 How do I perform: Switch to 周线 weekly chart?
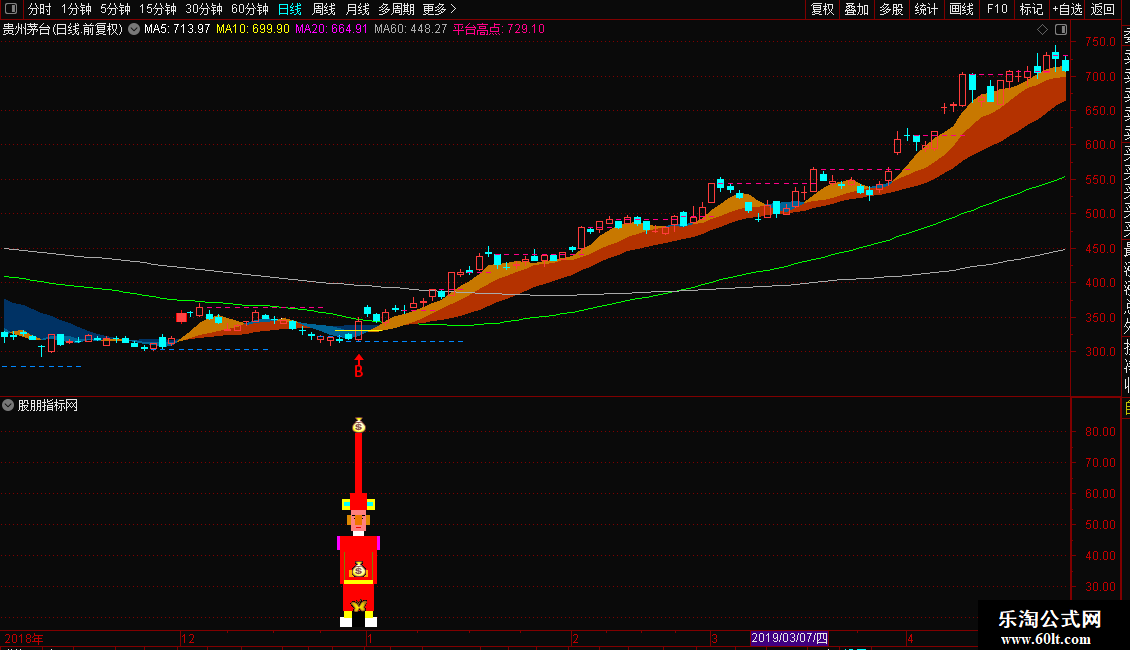click(x=324, y=9)
